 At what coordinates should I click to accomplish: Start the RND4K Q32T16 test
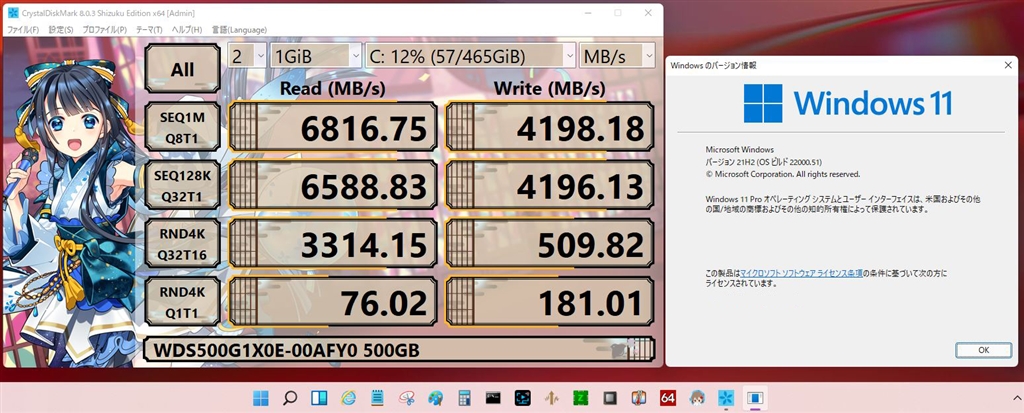tap(182, 244)
